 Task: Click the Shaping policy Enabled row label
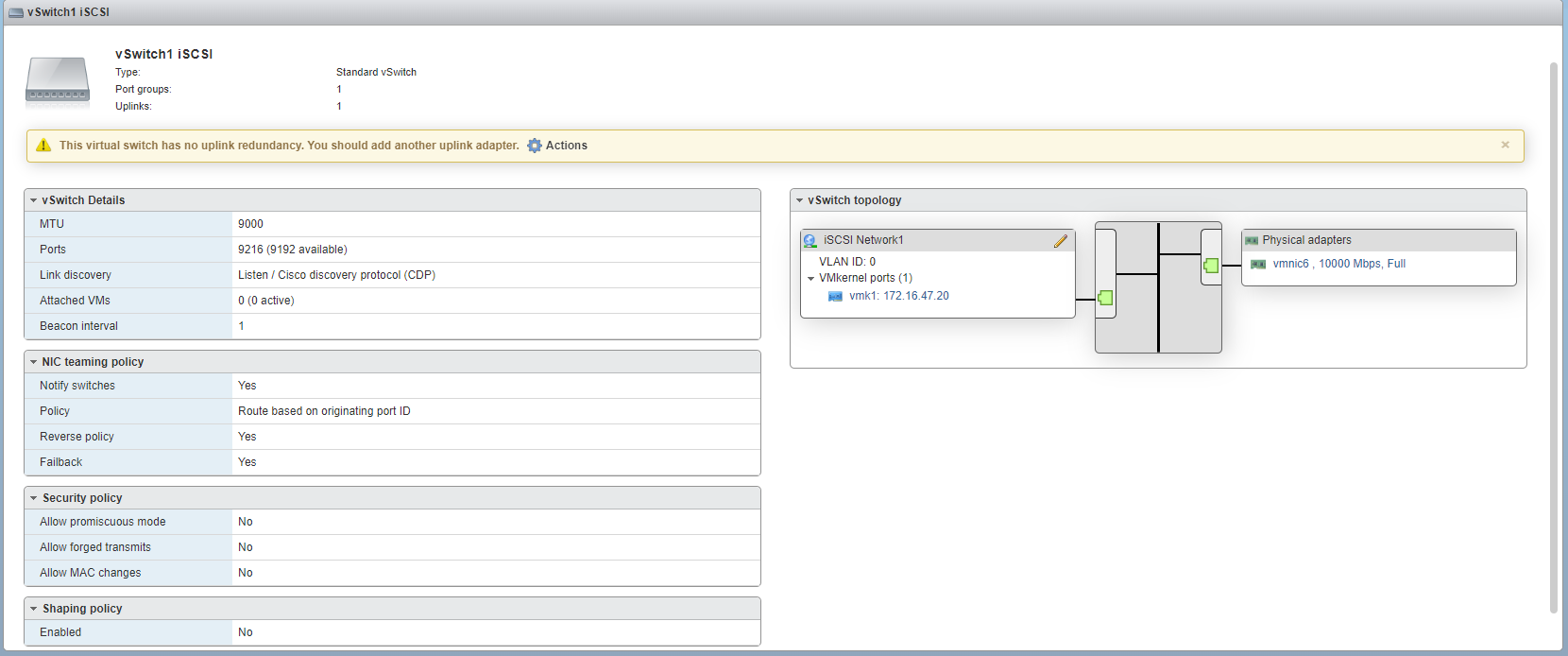(x=60, y=632)
